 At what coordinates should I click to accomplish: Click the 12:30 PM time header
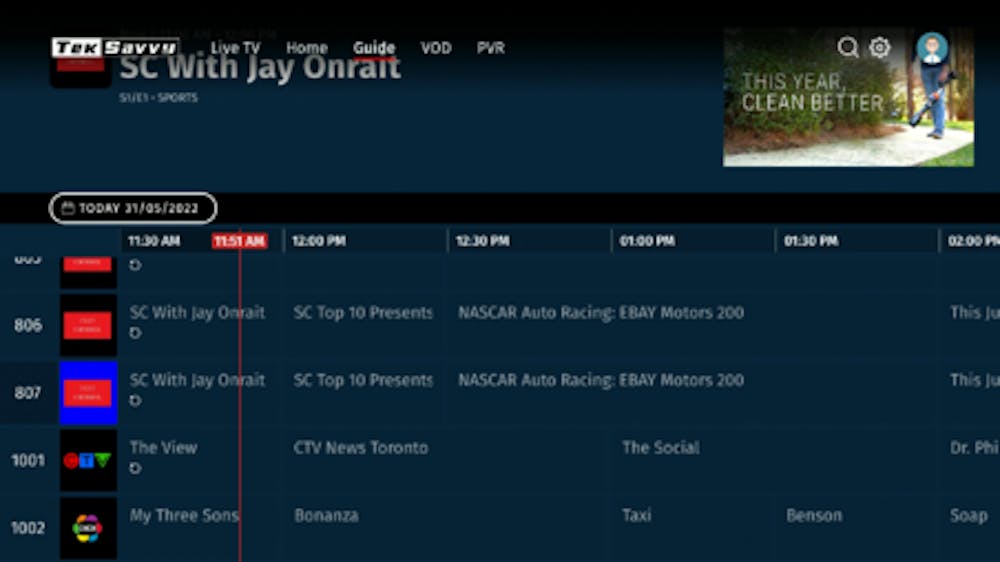click(482, 241)
